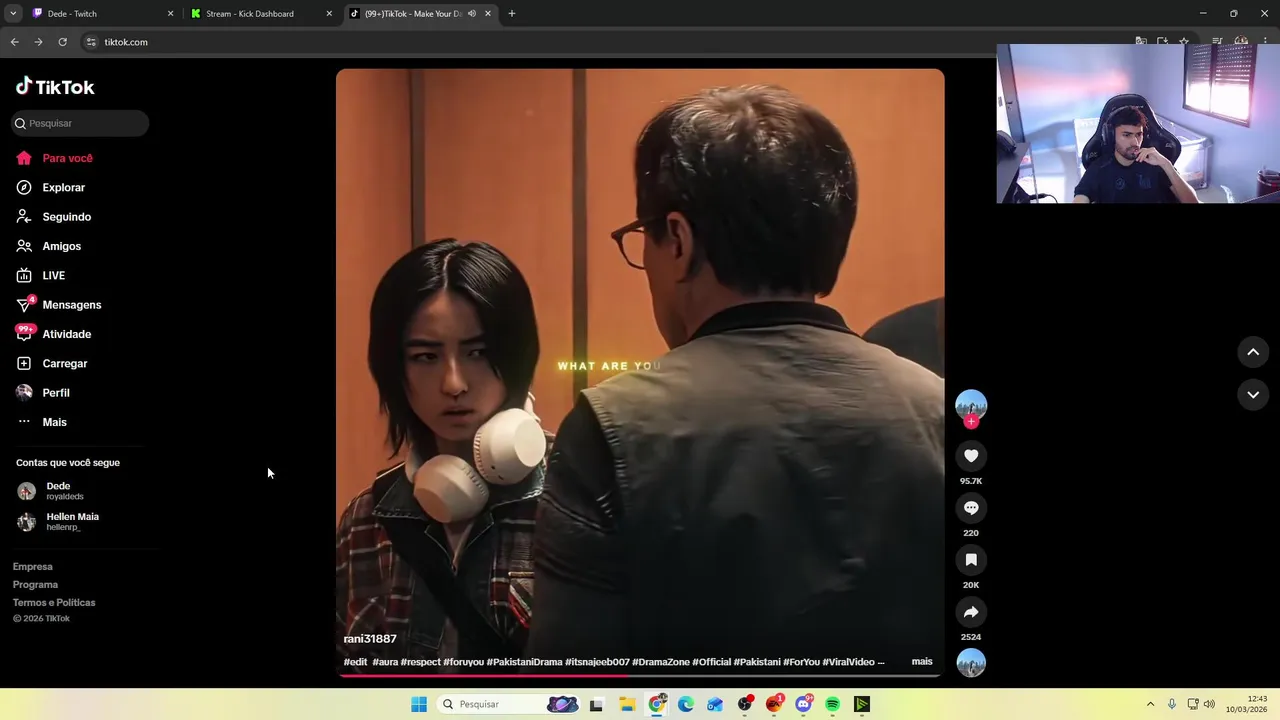The height and width of the screenshot is (720, 1280).
Task: Go to the Seguindo feed
Action: 54,217
